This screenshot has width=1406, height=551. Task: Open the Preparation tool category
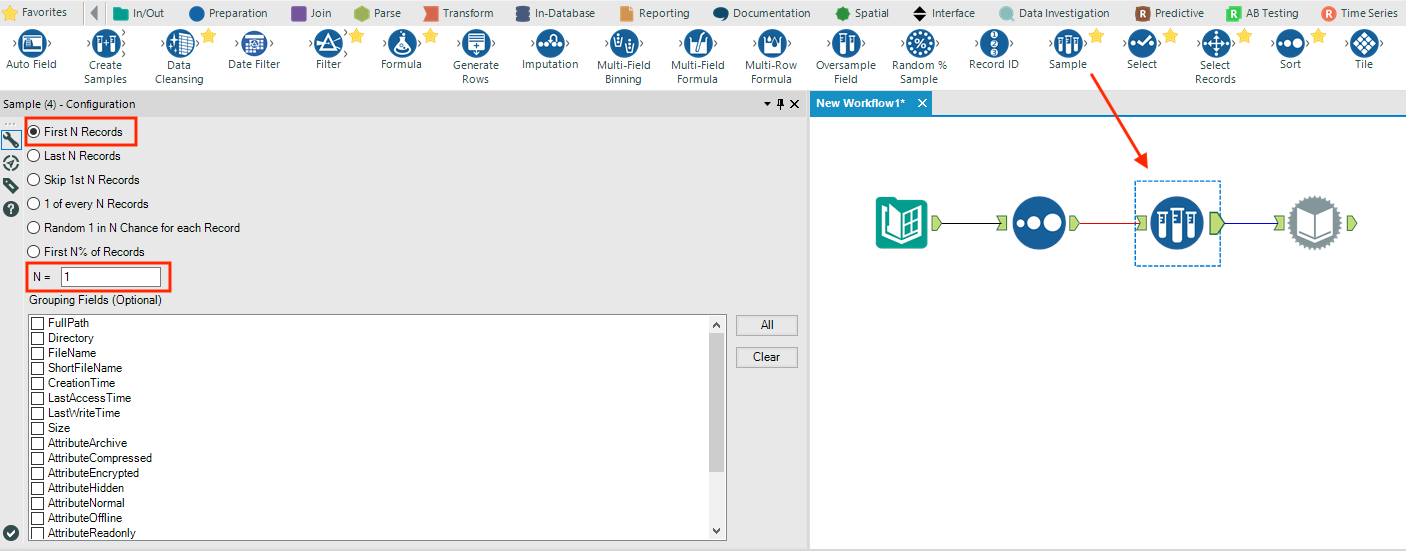click(x=228, y=13)
